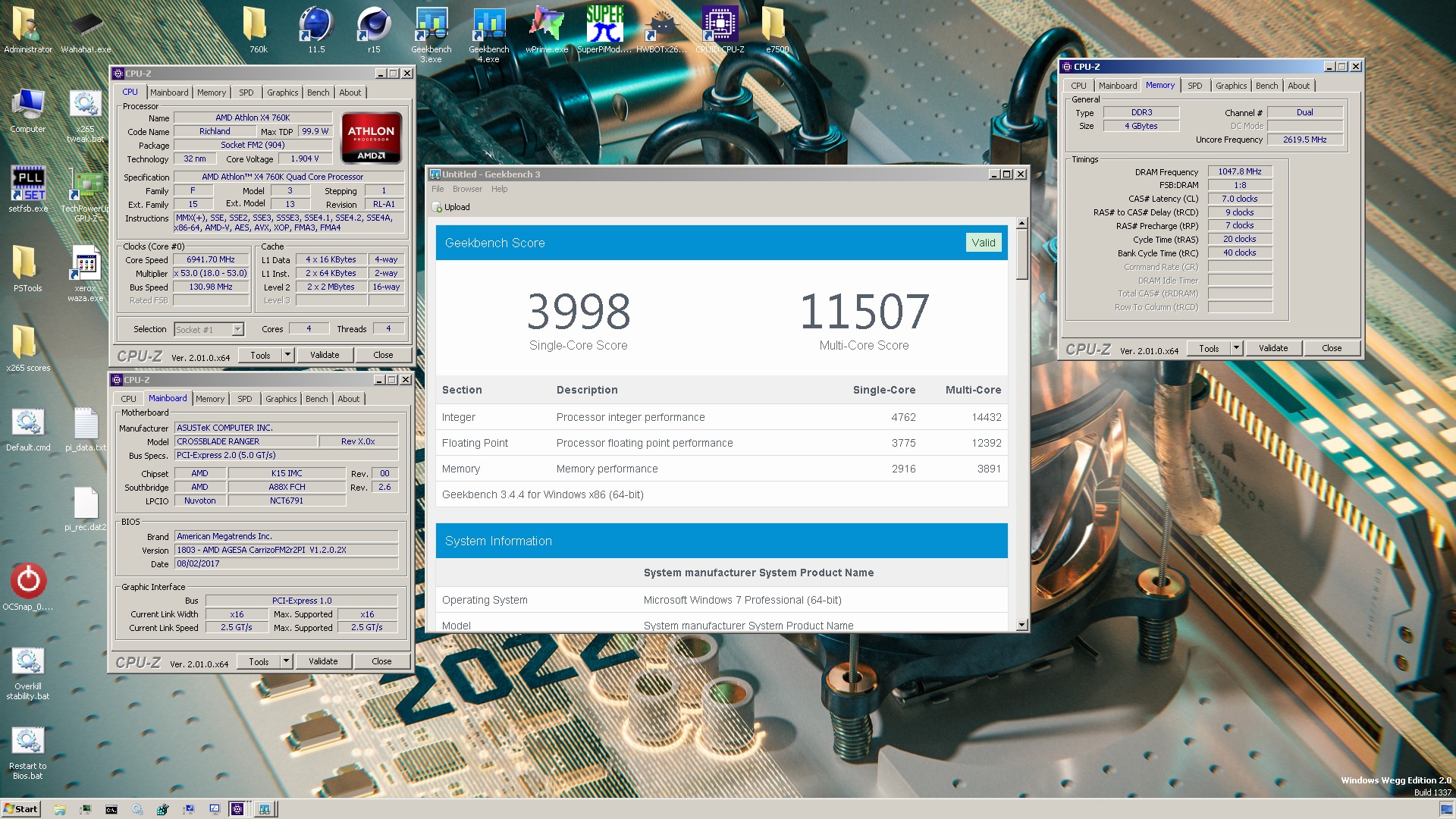Launch setfsb.exe PLL SET icon
1456x819 pixels.
28,190
